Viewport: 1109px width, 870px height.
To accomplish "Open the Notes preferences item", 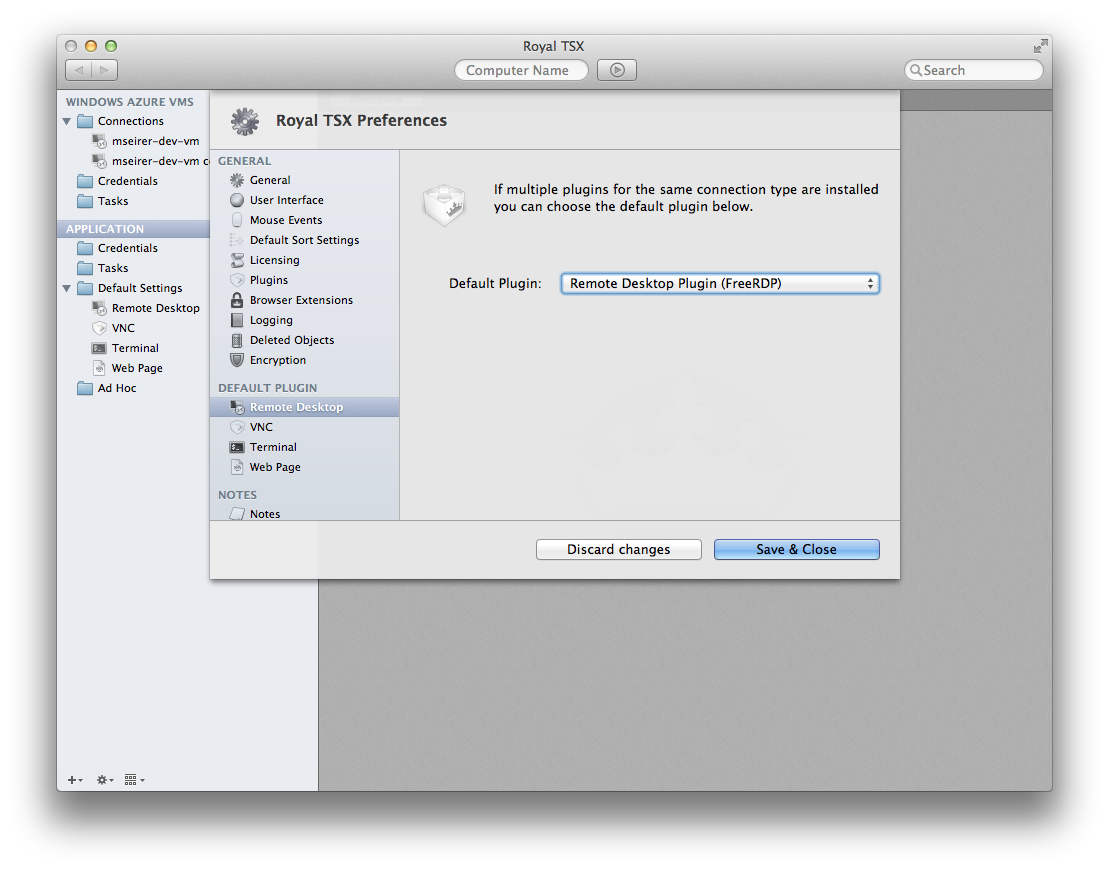I will (304, 514).
